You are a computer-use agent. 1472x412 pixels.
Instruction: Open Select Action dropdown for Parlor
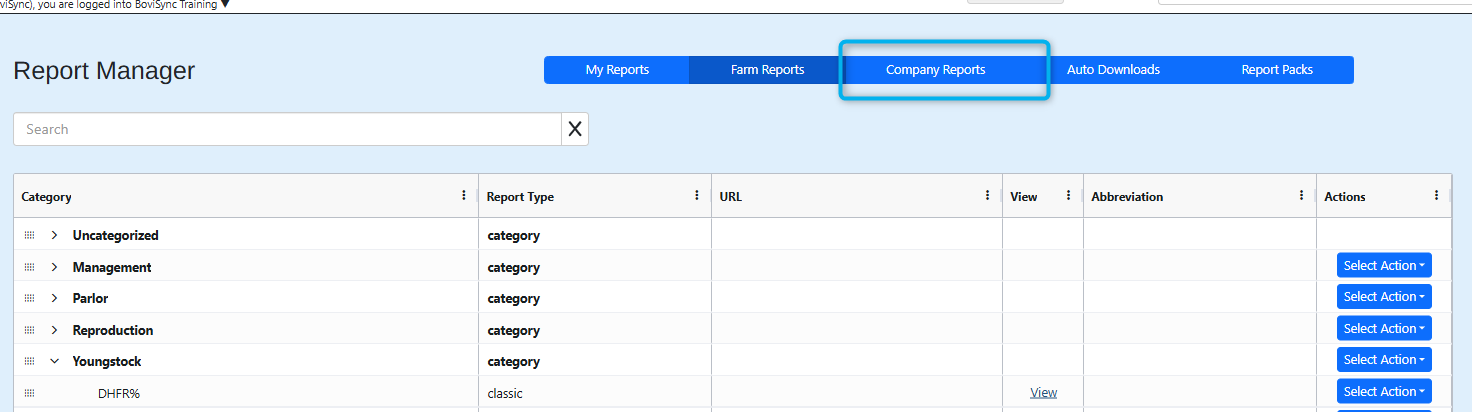tap(1384, 297)
